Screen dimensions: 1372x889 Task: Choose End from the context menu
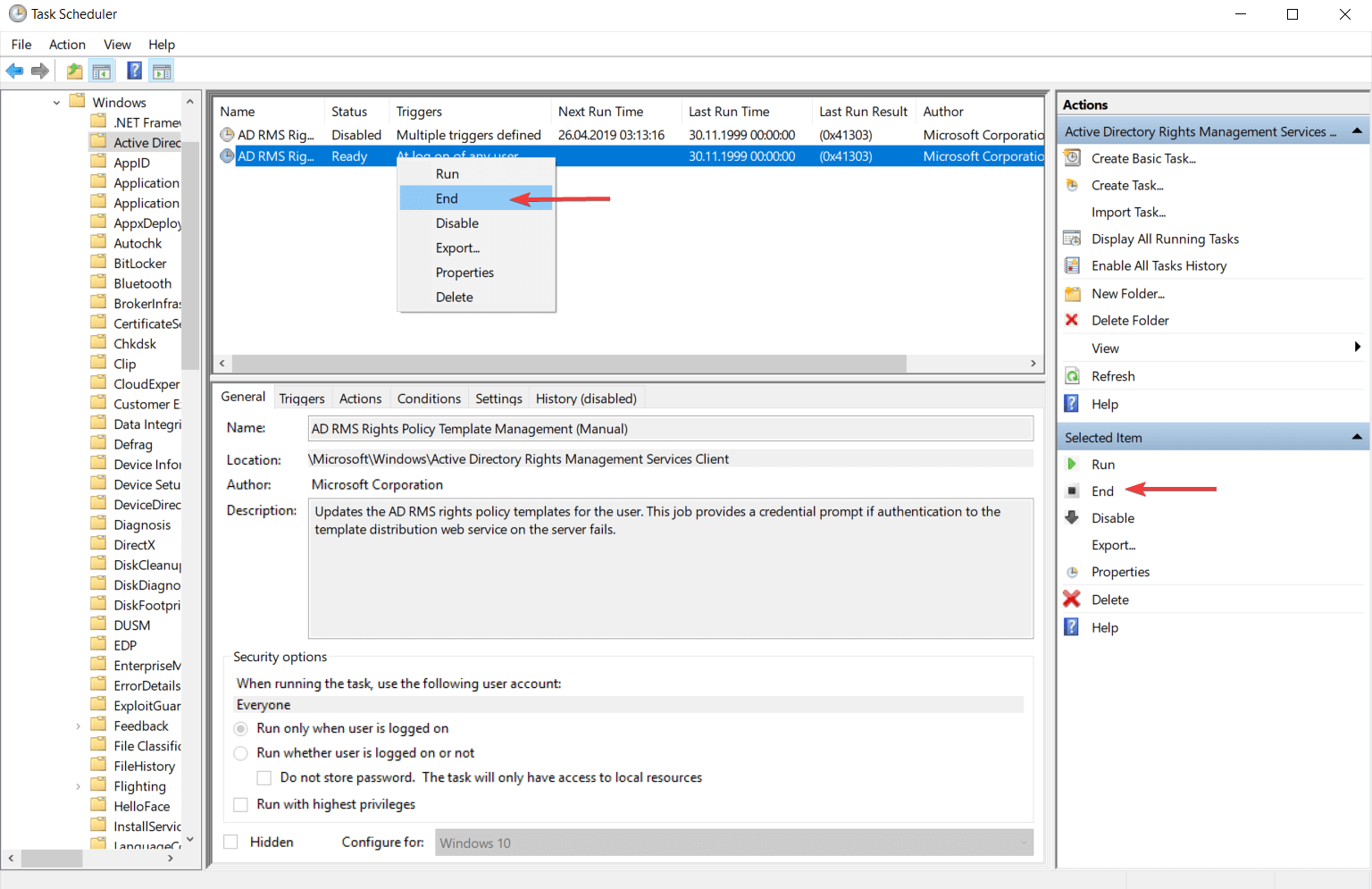coord(447,198)
